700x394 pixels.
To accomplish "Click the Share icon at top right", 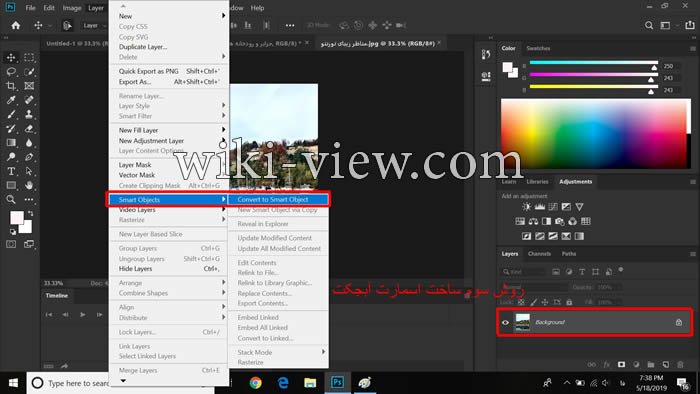I will [690, 25].
